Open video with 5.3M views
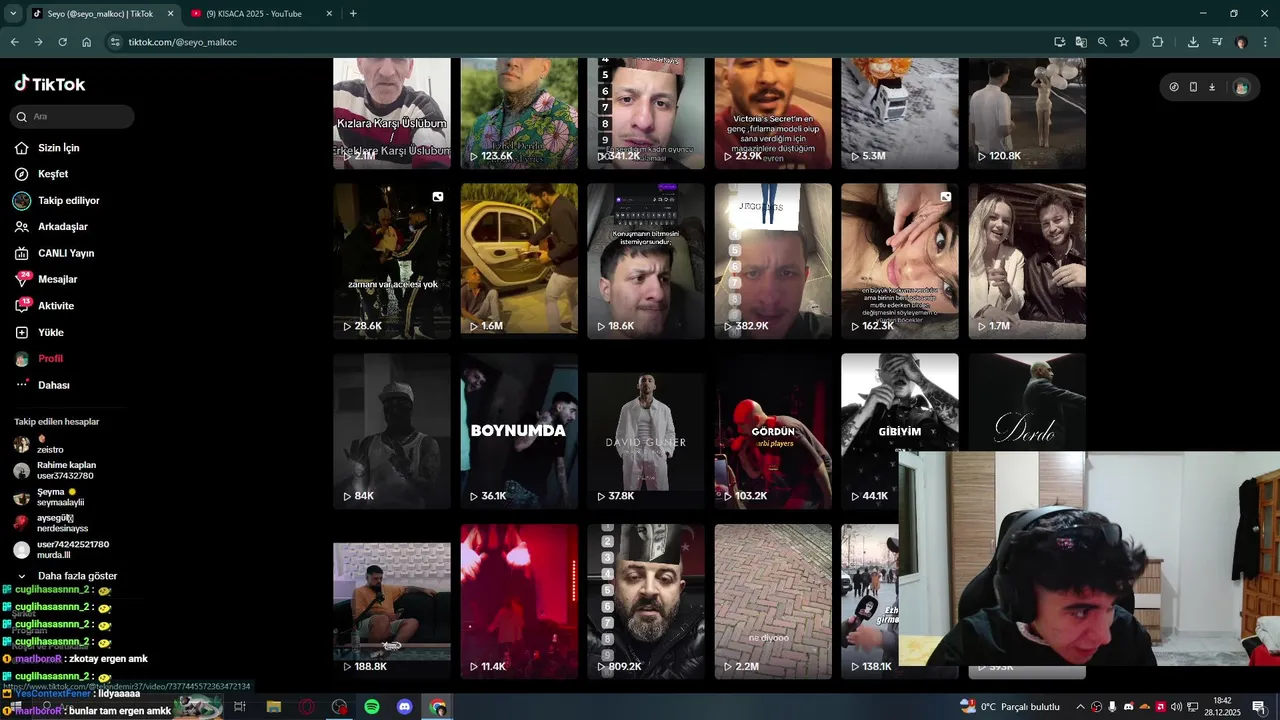Image resolution: width=1280 pixels, height=720 pixels. [x=900, y=113]
